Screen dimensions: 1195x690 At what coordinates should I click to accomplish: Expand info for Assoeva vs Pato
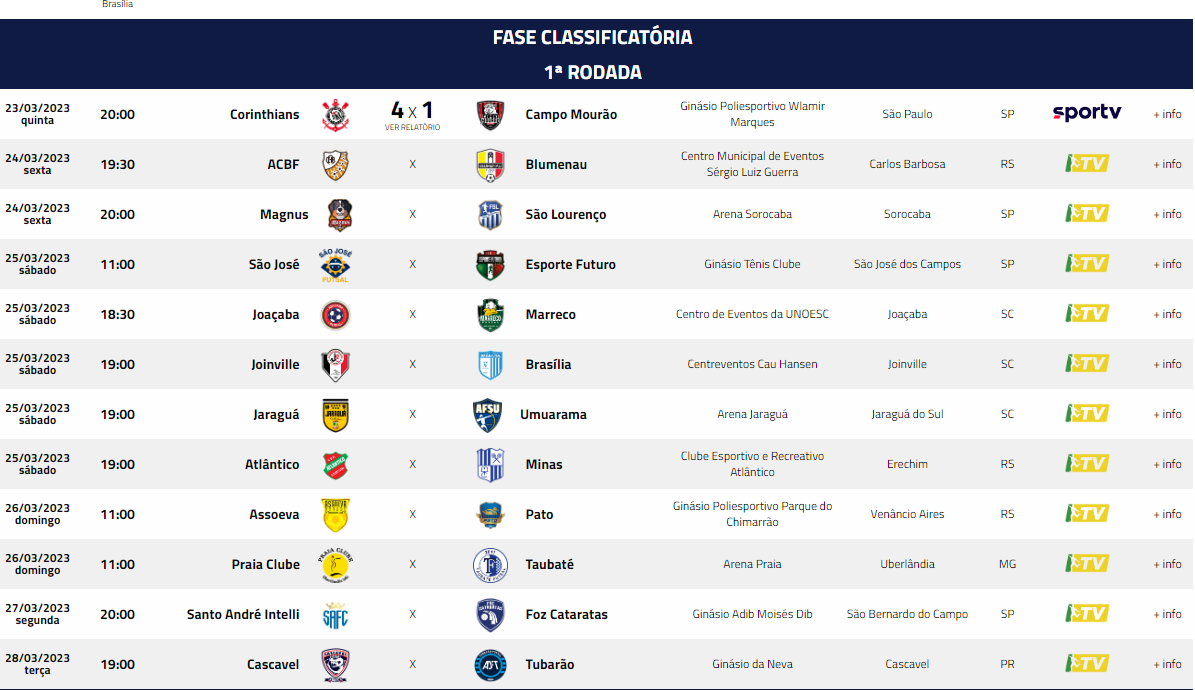pyautogui.click(x=1167, y=514)
